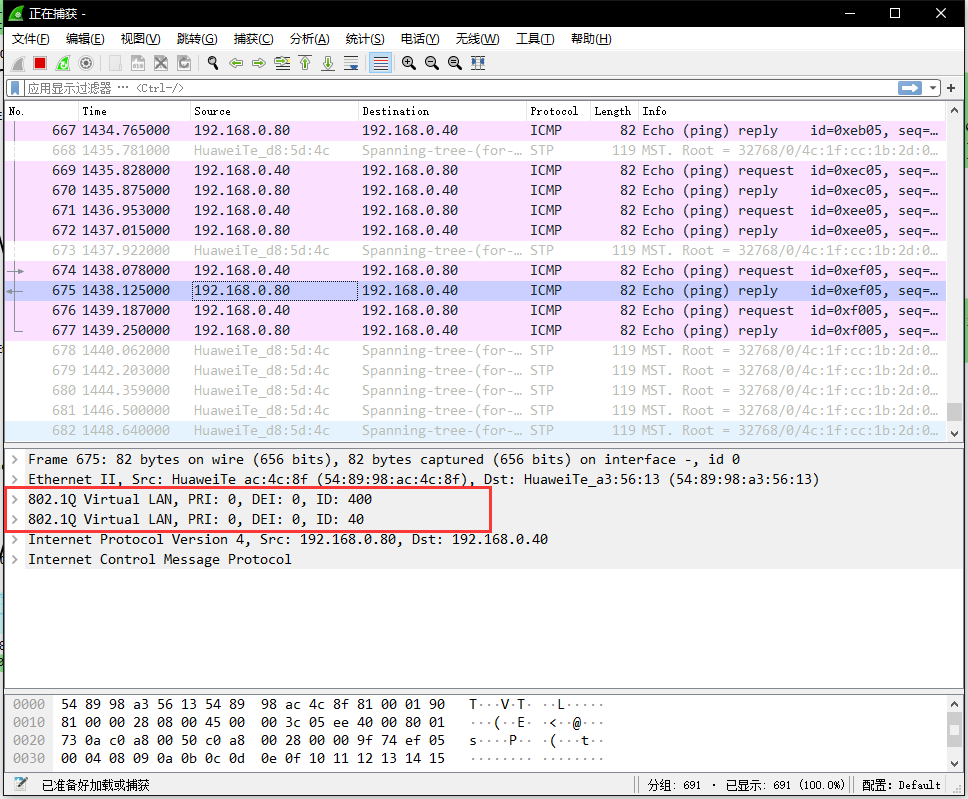
Task: Expand 802.1Q Virtual LAN ID: 40 row
Action: tap(14, 519)
